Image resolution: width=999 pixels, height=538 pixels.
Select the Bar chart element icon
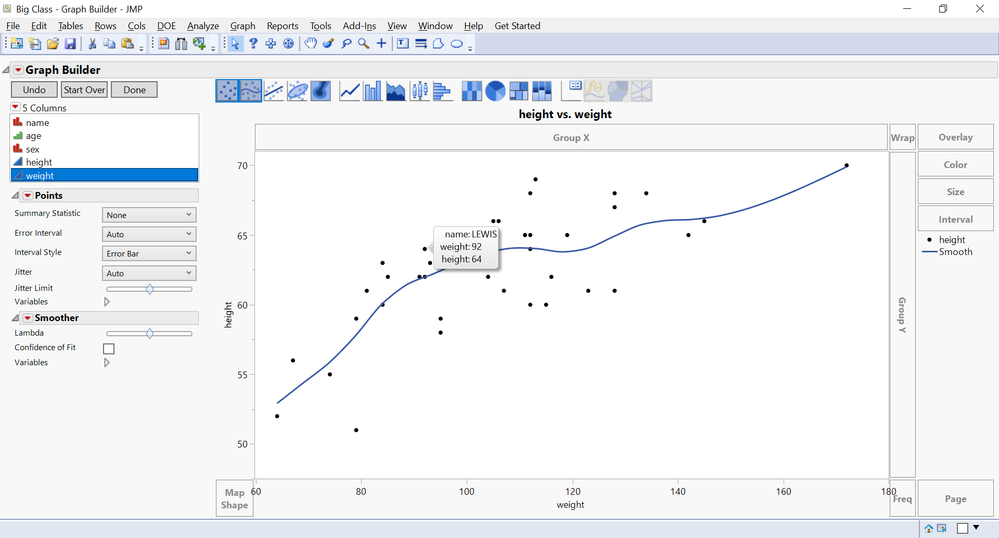pyautogui.click(x=373, y=91)
